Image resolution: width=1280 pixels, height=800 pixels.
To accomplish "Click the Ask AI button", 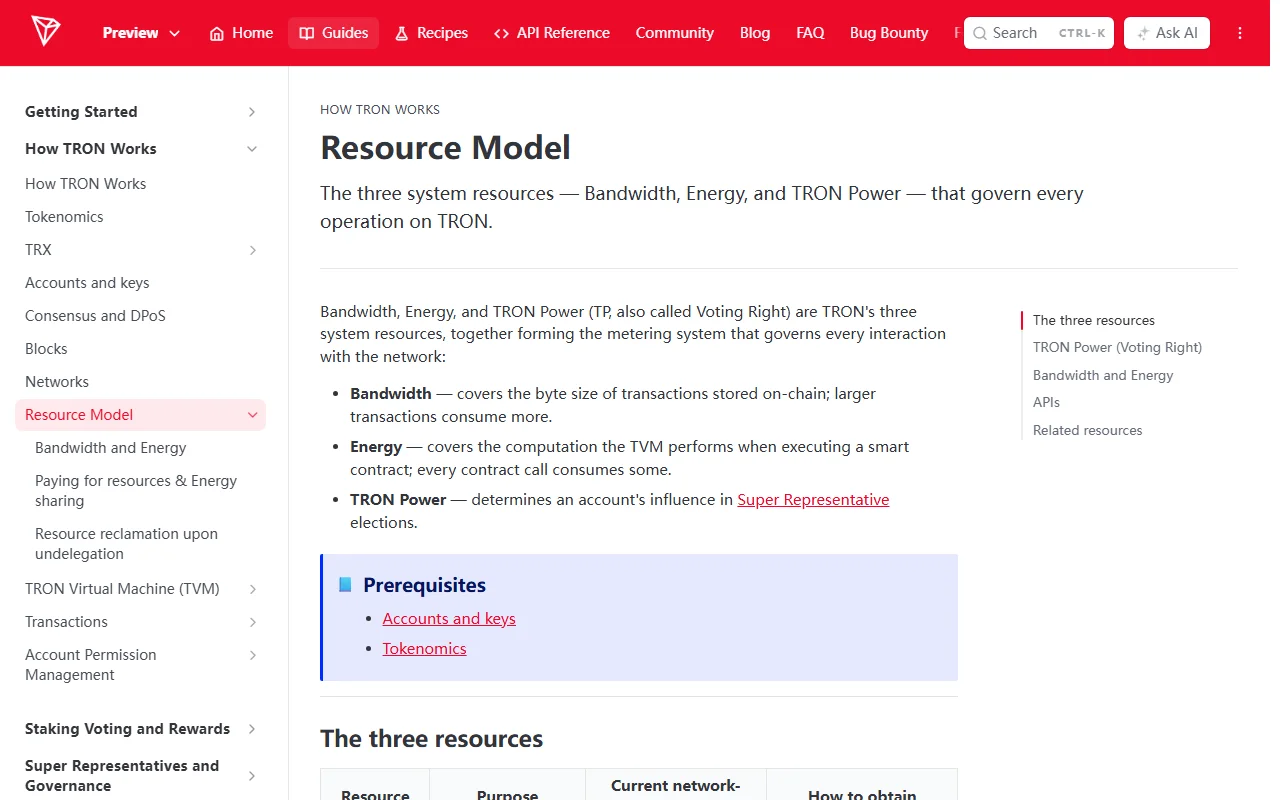I will point(1167,33).
